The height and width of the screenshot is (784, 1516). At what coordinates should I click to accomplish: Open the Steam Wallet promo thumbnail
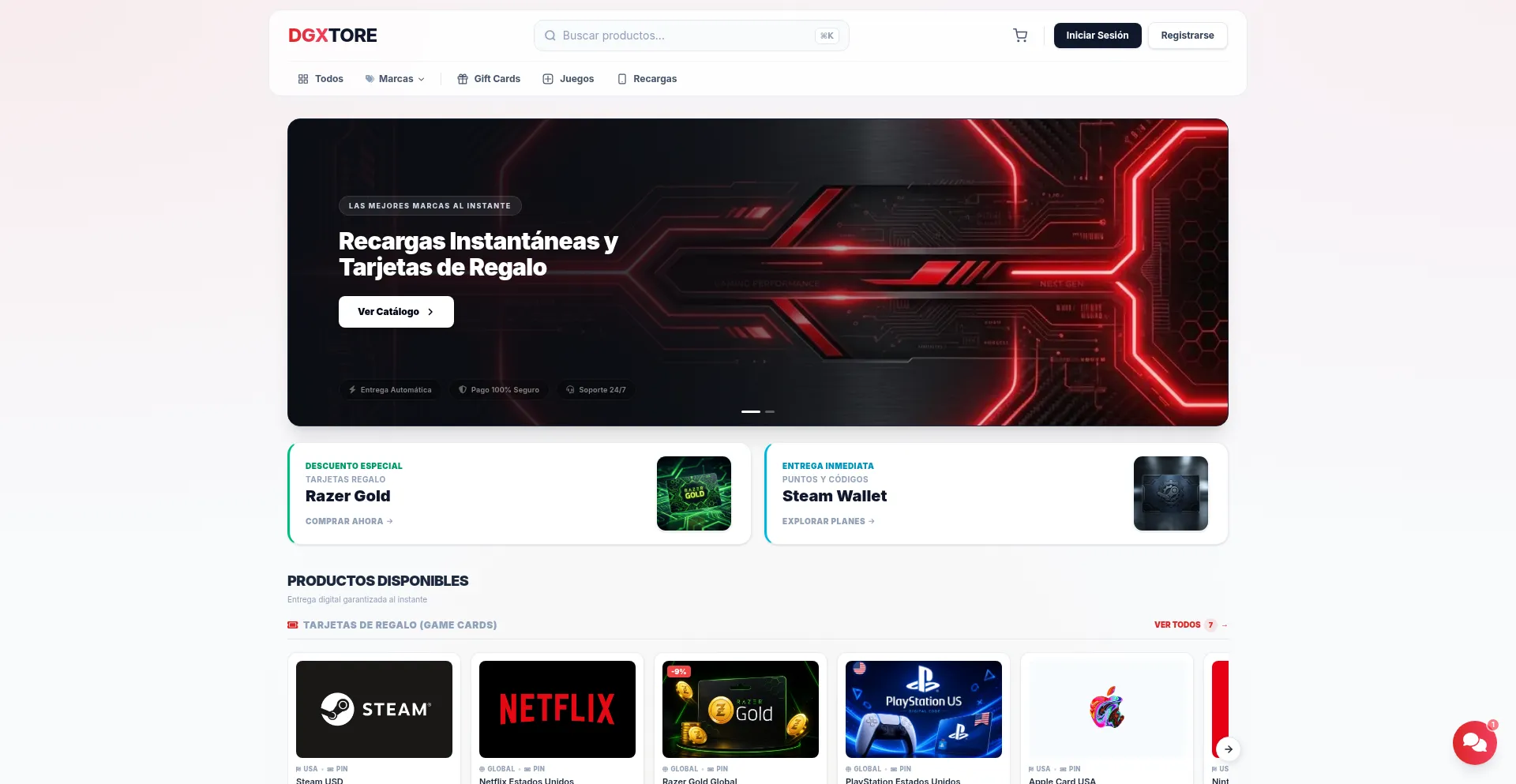click(1171, 493)
